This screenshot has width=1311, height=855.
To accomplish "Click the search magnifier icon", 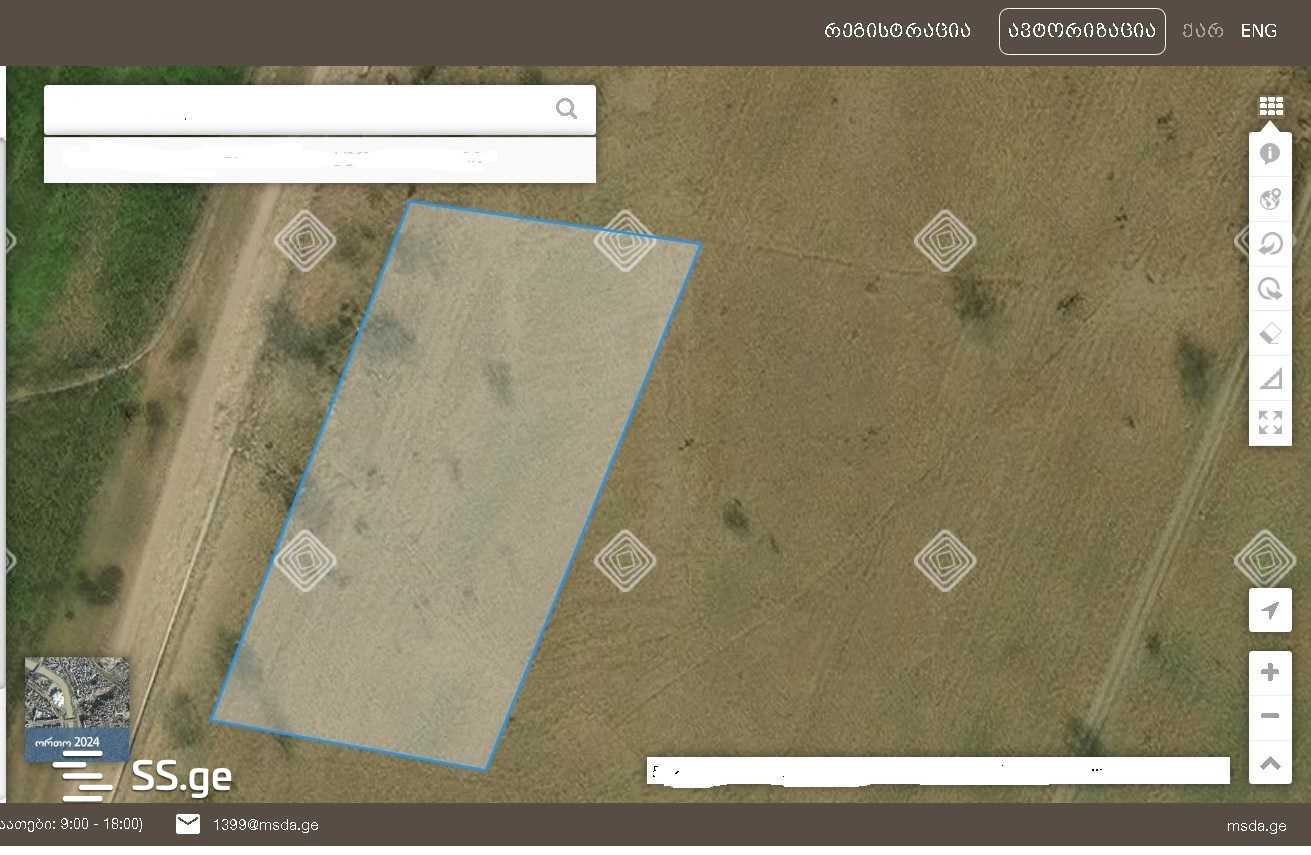I will [566, 109].
